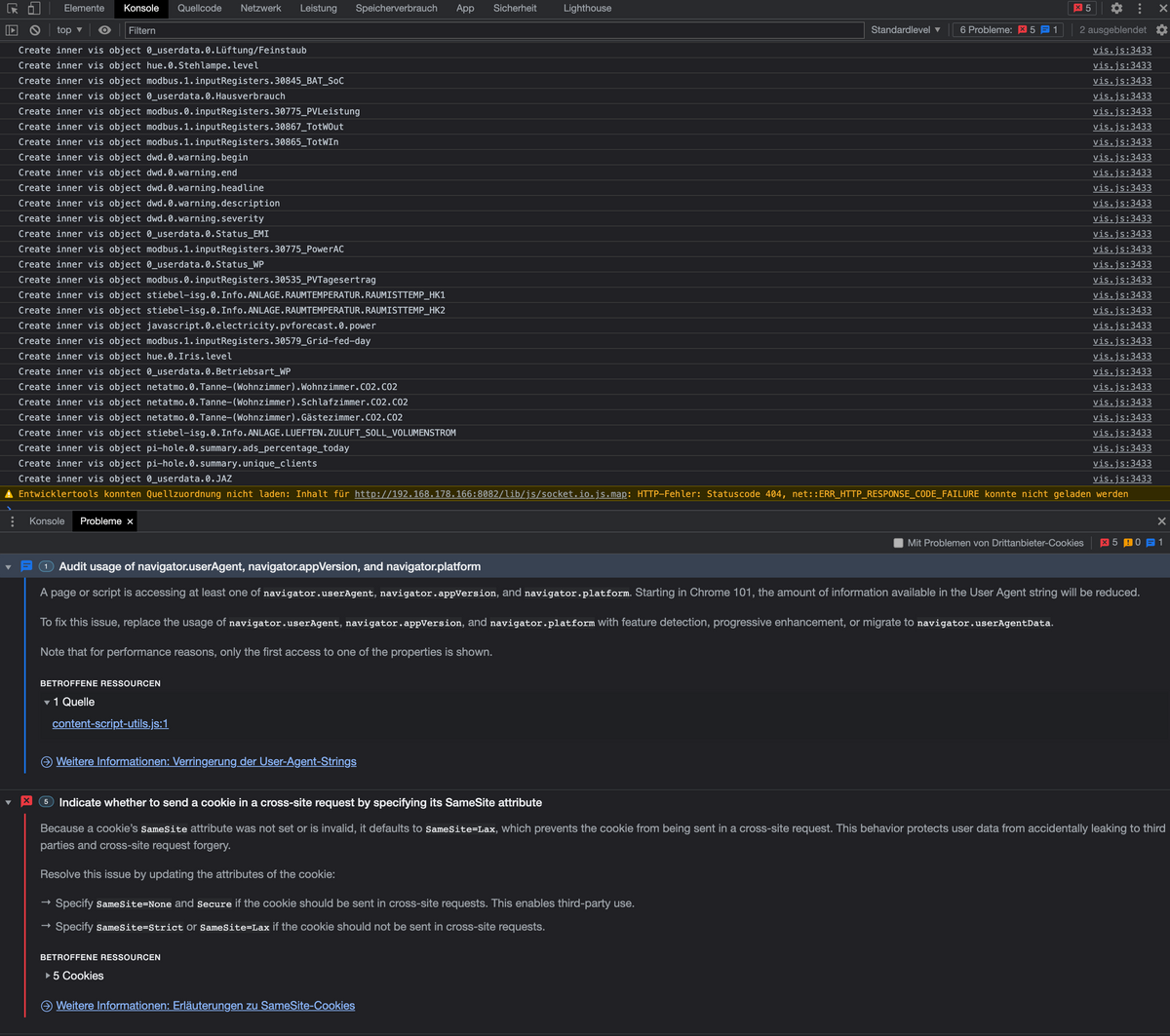The image size is (1170, 1036).
Task: Click the 'Audit usage of navigator.userAgent' heading
Action: (x=270, y=566)
